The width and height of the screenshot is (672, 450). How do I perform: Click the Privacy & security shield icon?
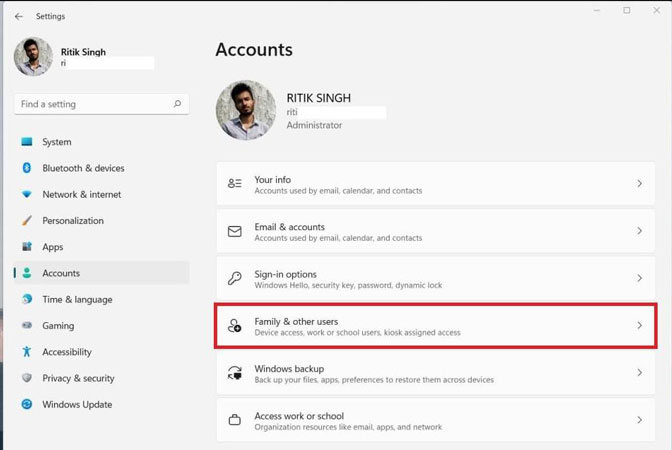click(27, 378)
